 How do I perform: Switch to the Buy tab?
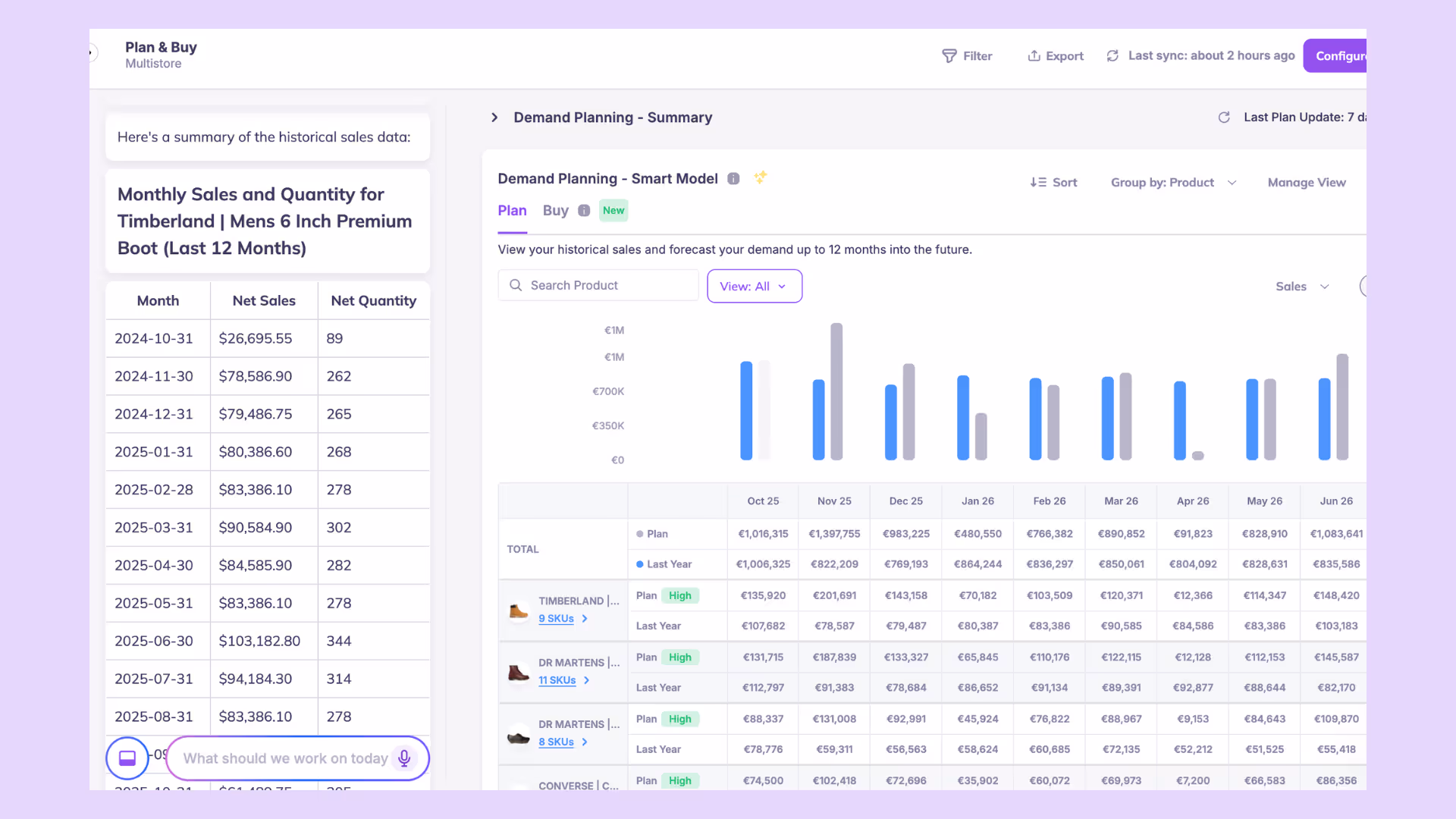click(x=555, y=211)
